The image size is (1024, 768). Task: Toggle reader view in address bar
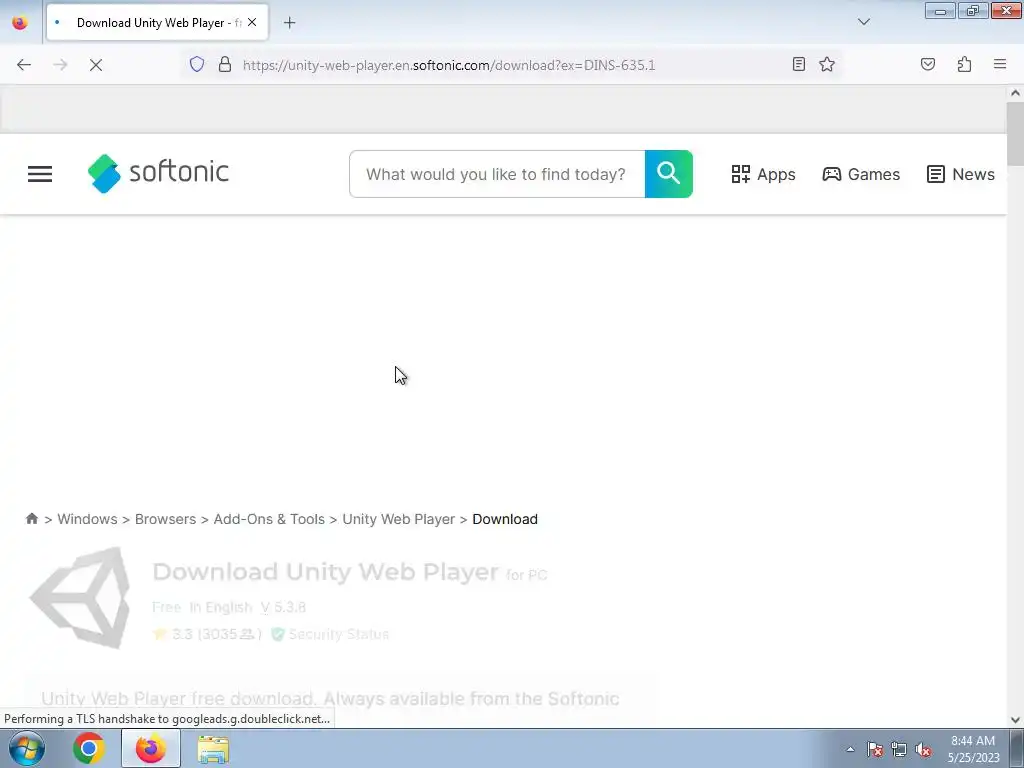click(799, 64)
